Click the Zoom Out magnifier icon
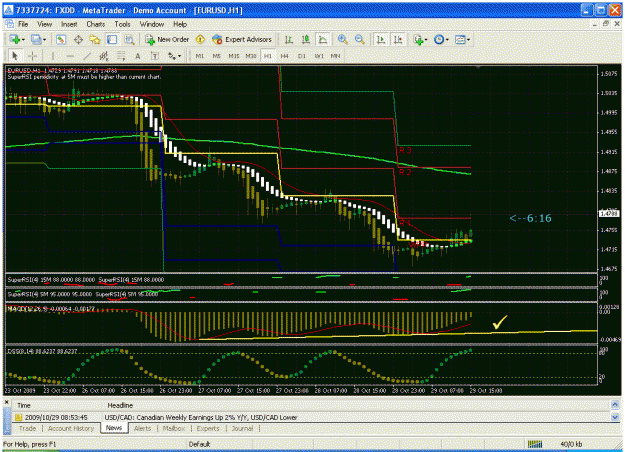This screenshot has width=625, height=452. (360, 39)
